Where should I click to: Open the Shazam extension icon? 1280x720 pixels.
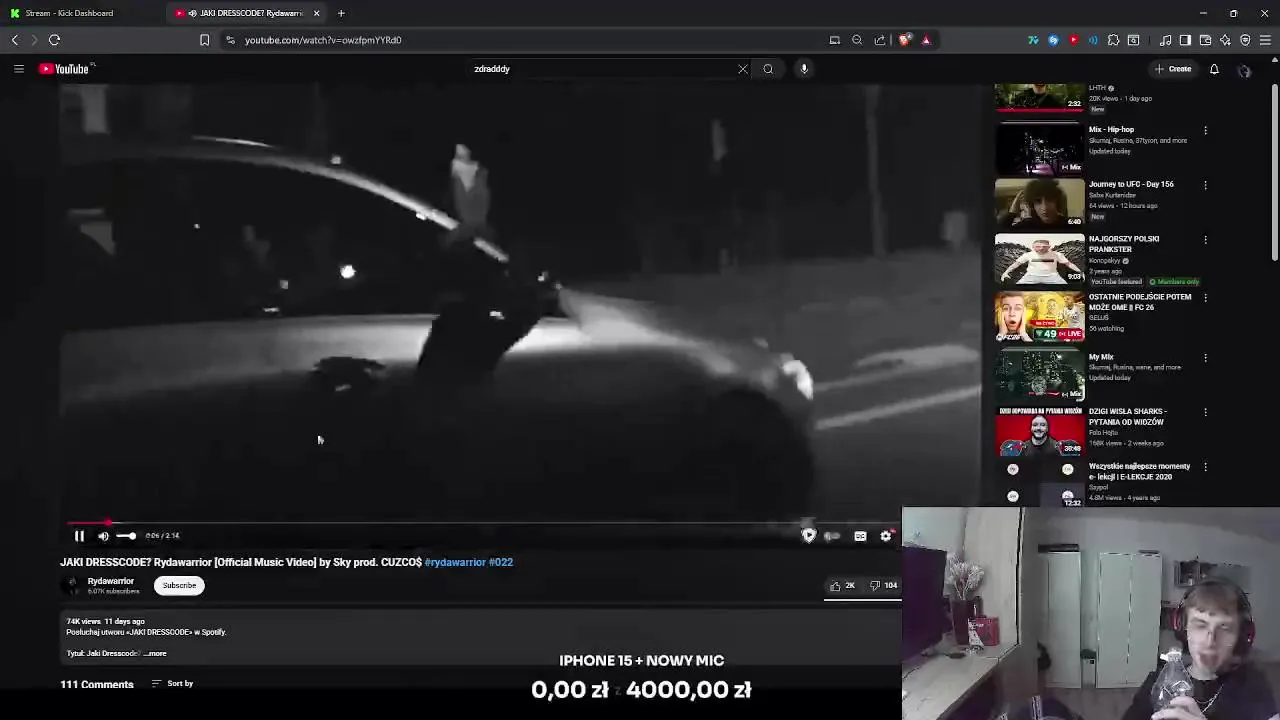click(x=1053, y=40)
